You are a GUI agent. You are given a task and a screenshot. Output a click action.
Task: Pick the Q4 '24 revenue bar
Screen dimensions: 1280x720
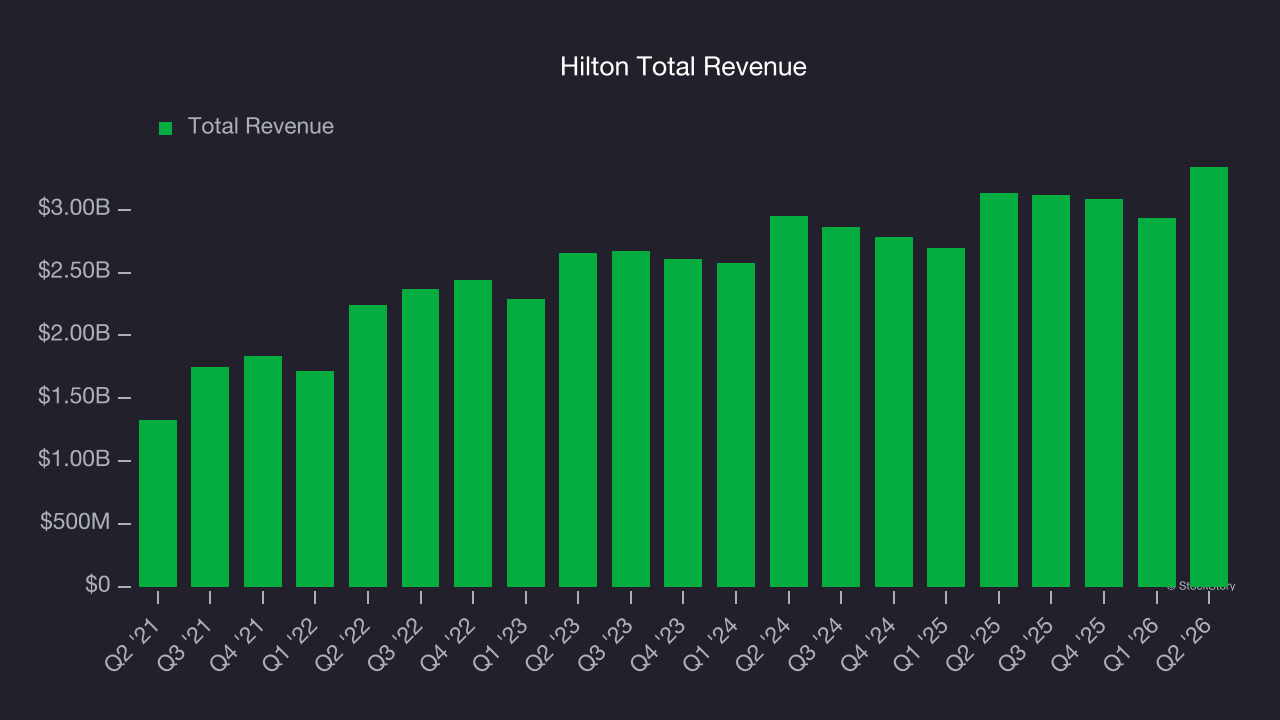click(894, 412)
